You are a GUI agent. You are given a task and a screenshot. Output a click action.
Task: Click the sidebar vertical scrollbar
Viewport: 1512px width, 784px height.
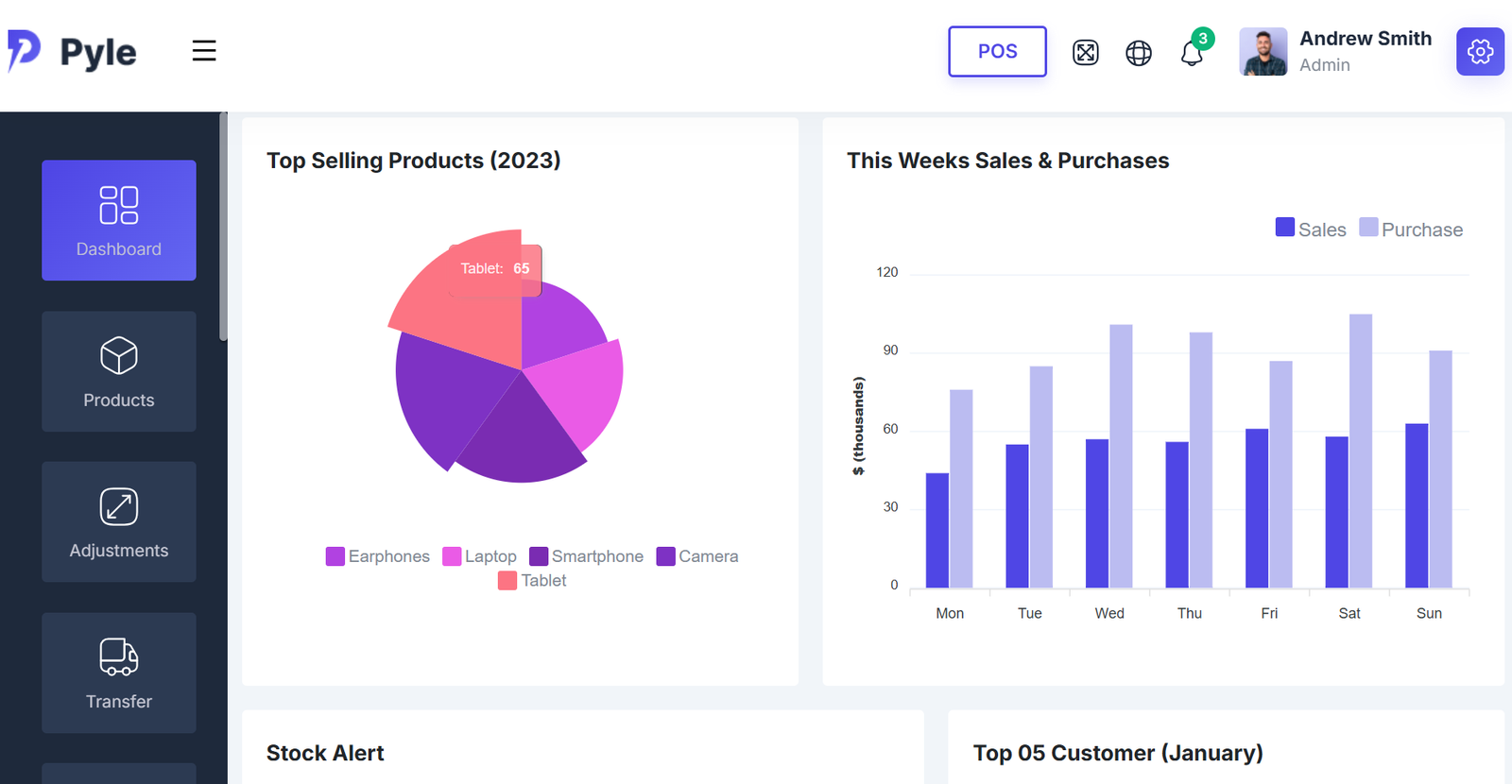pos(223,227)
